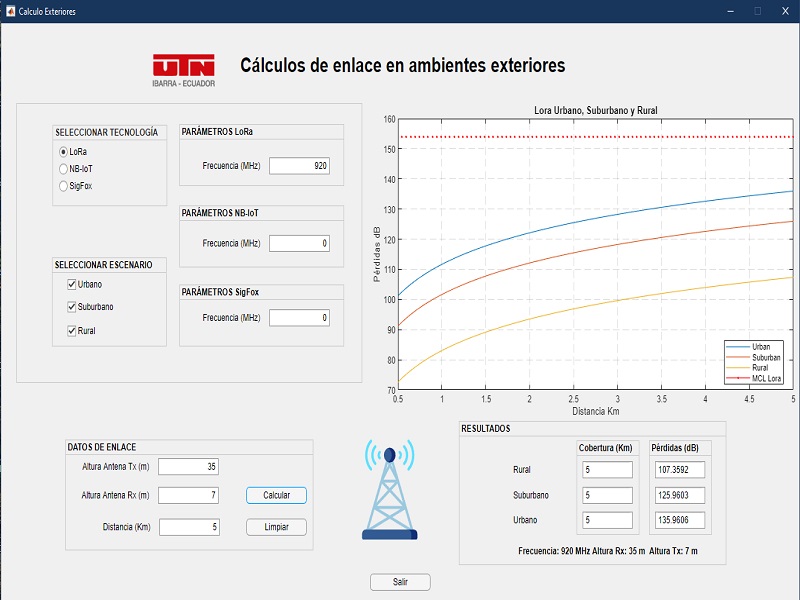Click the "SELECCIONAR TECNOLOGÍA" panel title
This screenshot has height=600, width=800.
107,133
